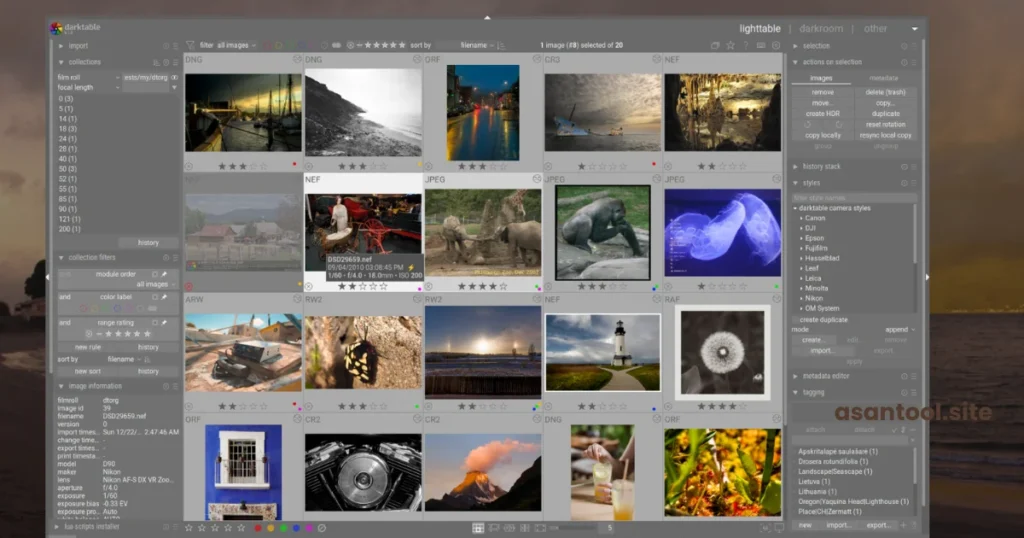Apply the red color label
Screen dimensions: 1024x538
(258, 528)
